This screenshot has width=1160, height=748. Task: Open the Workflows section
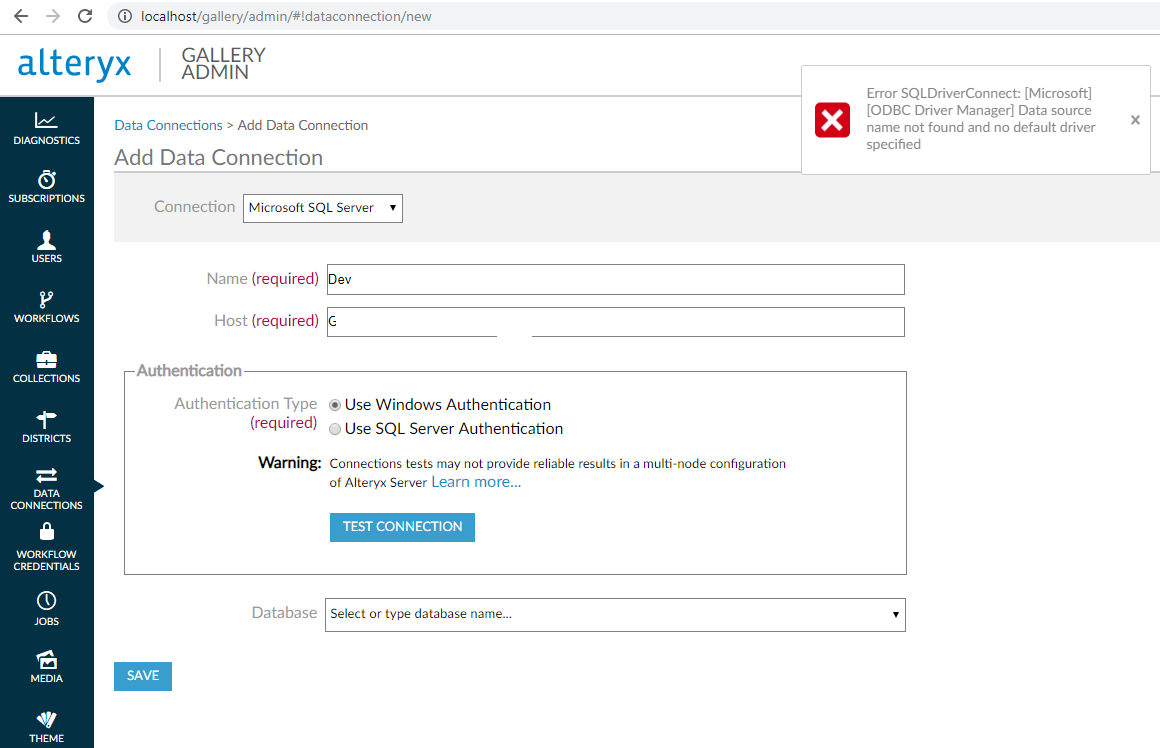[46, 306]
